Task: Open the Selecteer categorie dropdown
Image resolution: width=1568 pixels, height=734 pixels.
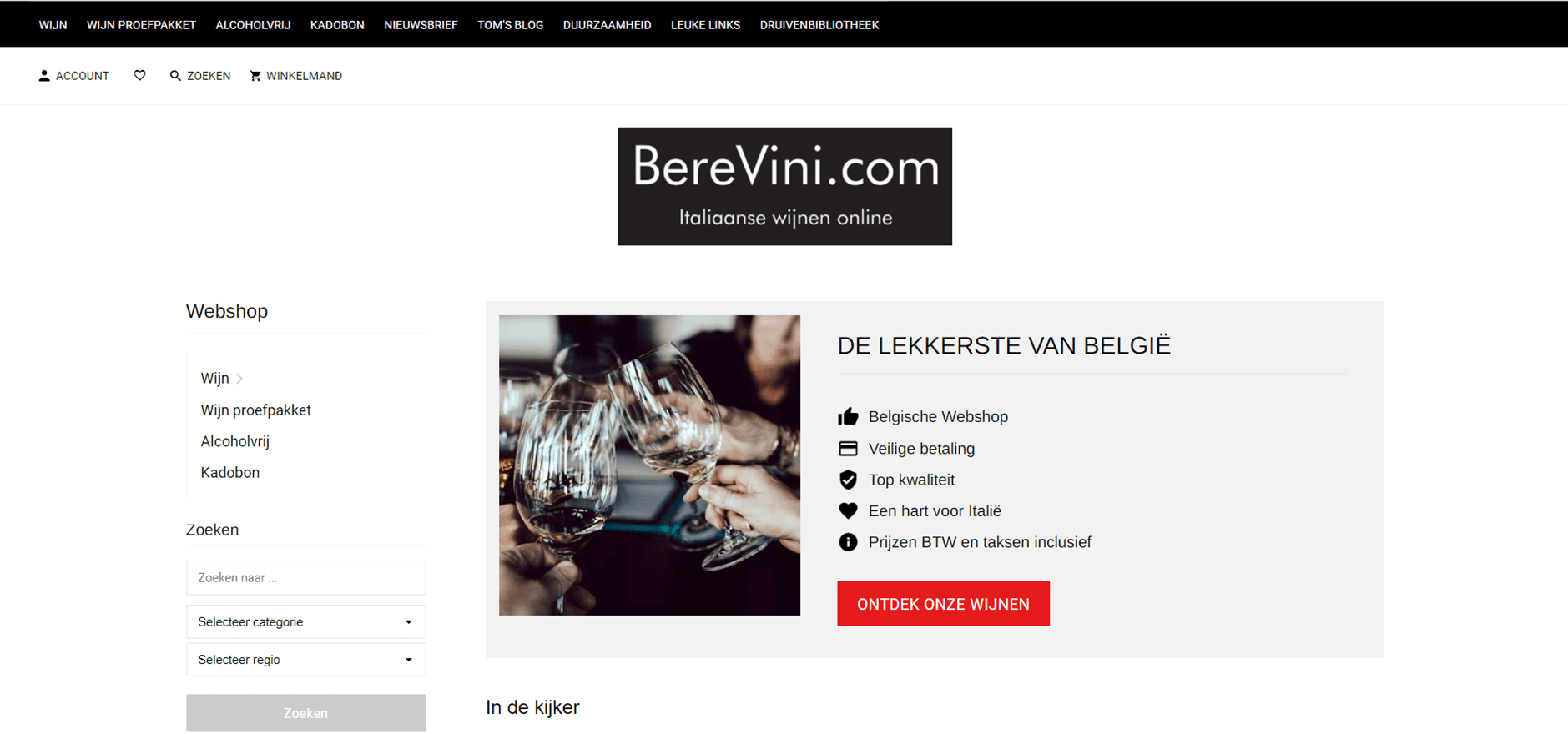Action: click(x=305, y=622)
